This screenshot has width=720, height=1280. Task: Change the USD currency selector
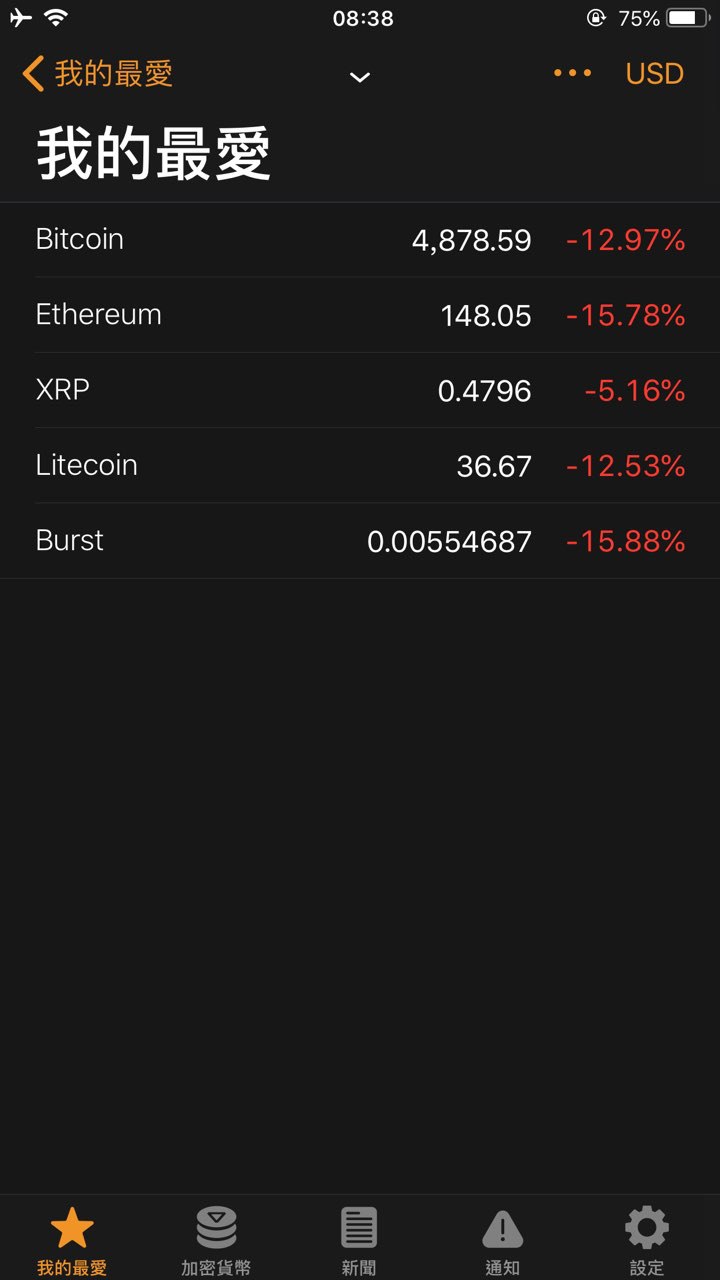click(655, 74)
